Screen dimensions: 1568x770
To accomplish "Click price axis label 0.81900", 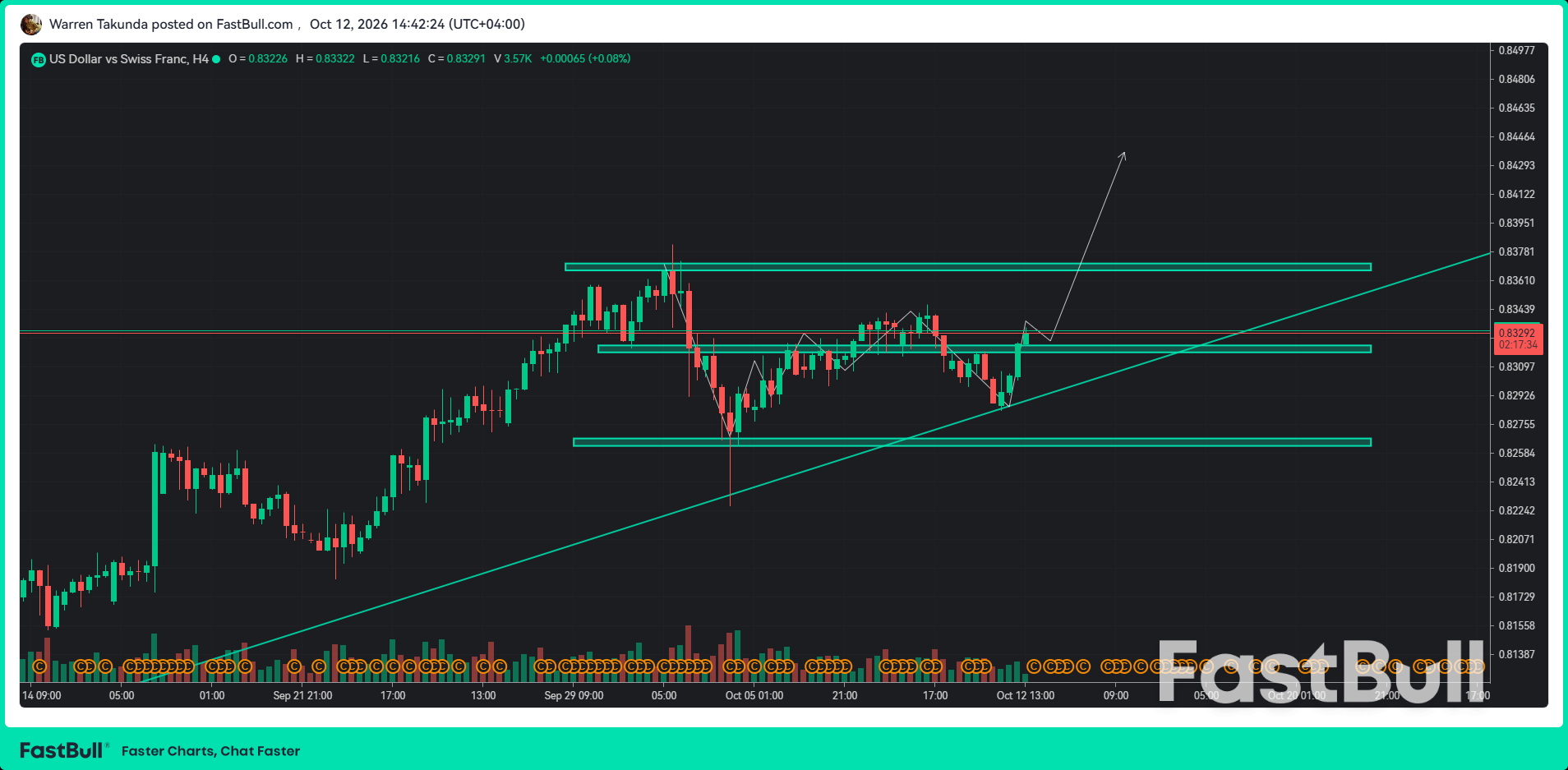I will coord(1516,568).
